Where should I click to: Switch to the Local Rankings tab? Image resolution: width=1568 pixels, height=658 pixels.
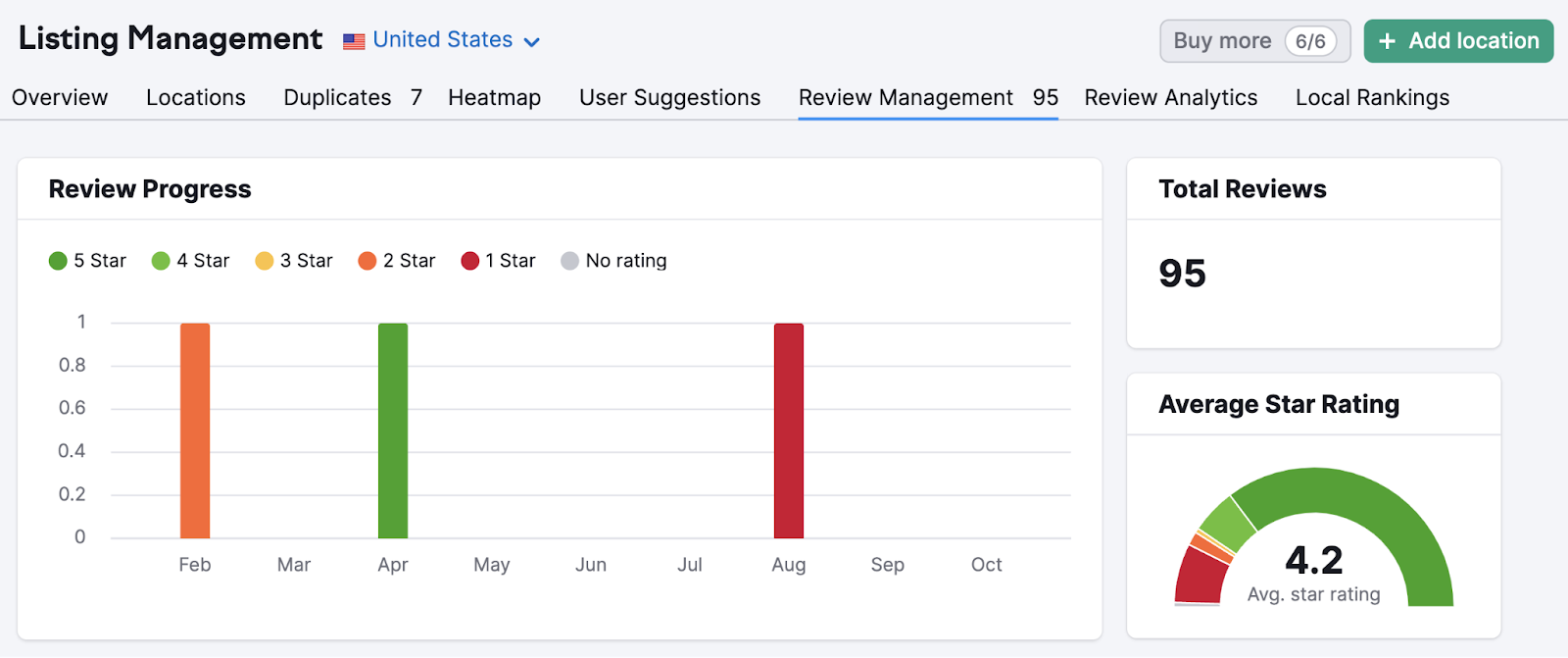pos(1372,98)
